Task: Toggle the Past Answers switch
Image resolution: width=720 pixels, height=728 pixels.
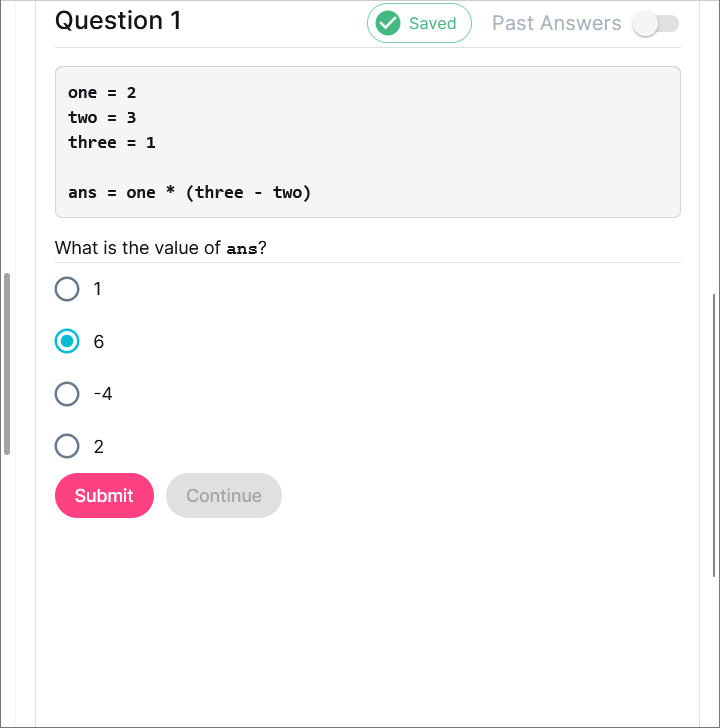Action: [x=656, y=24]
